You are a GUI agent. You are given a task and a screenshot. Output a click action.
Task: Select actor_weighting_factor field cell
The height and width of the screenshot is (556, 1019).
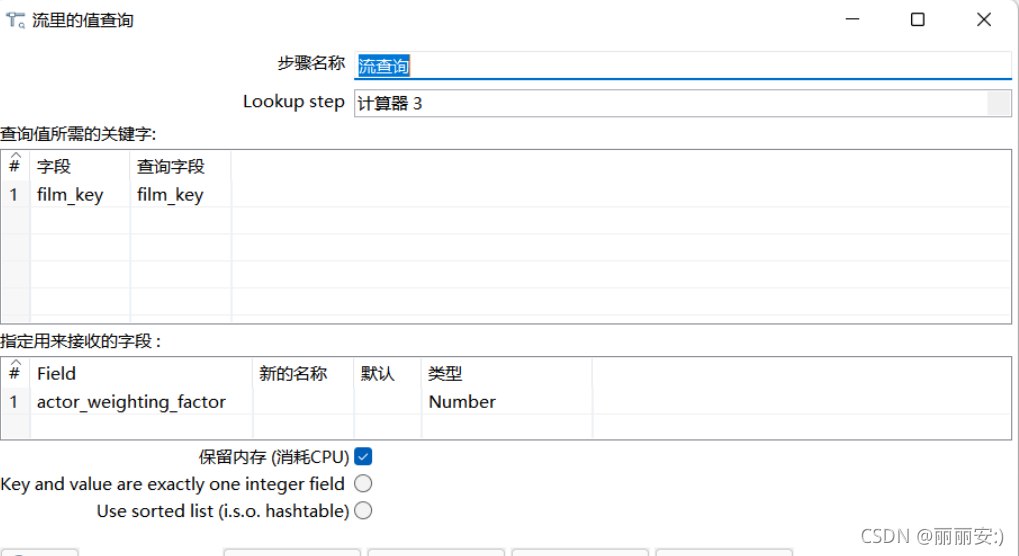pyautogui.click(x=141, y=402)
